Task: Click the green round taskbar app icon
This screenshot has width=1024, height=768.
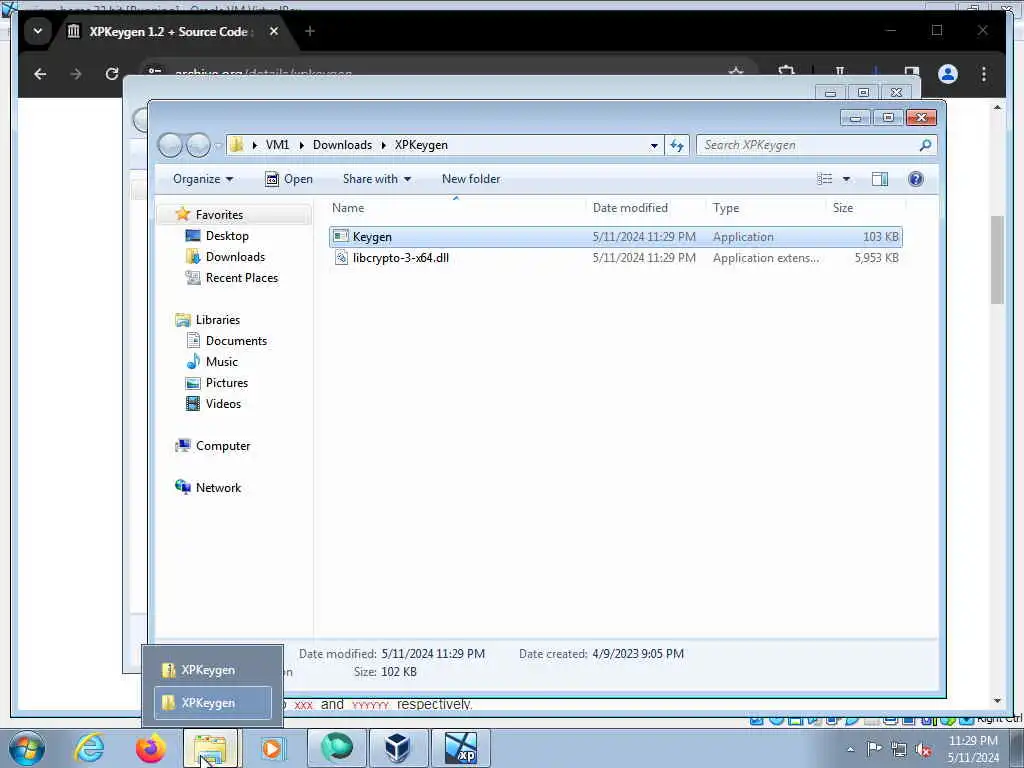Action: pos(336,748)
